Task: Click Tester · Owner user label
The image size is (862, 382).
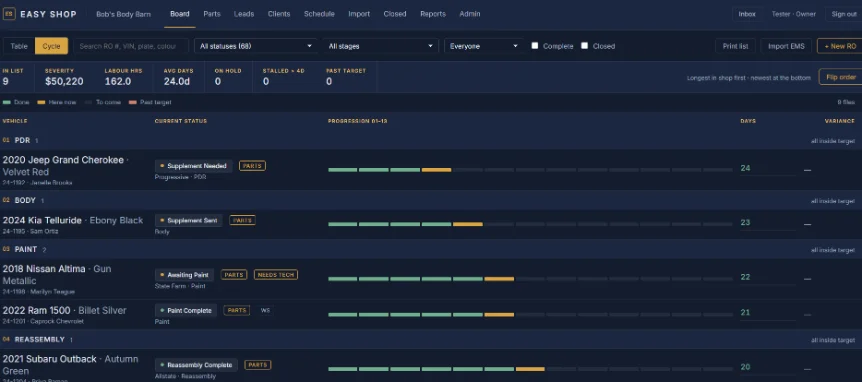Action: [793, 14]
